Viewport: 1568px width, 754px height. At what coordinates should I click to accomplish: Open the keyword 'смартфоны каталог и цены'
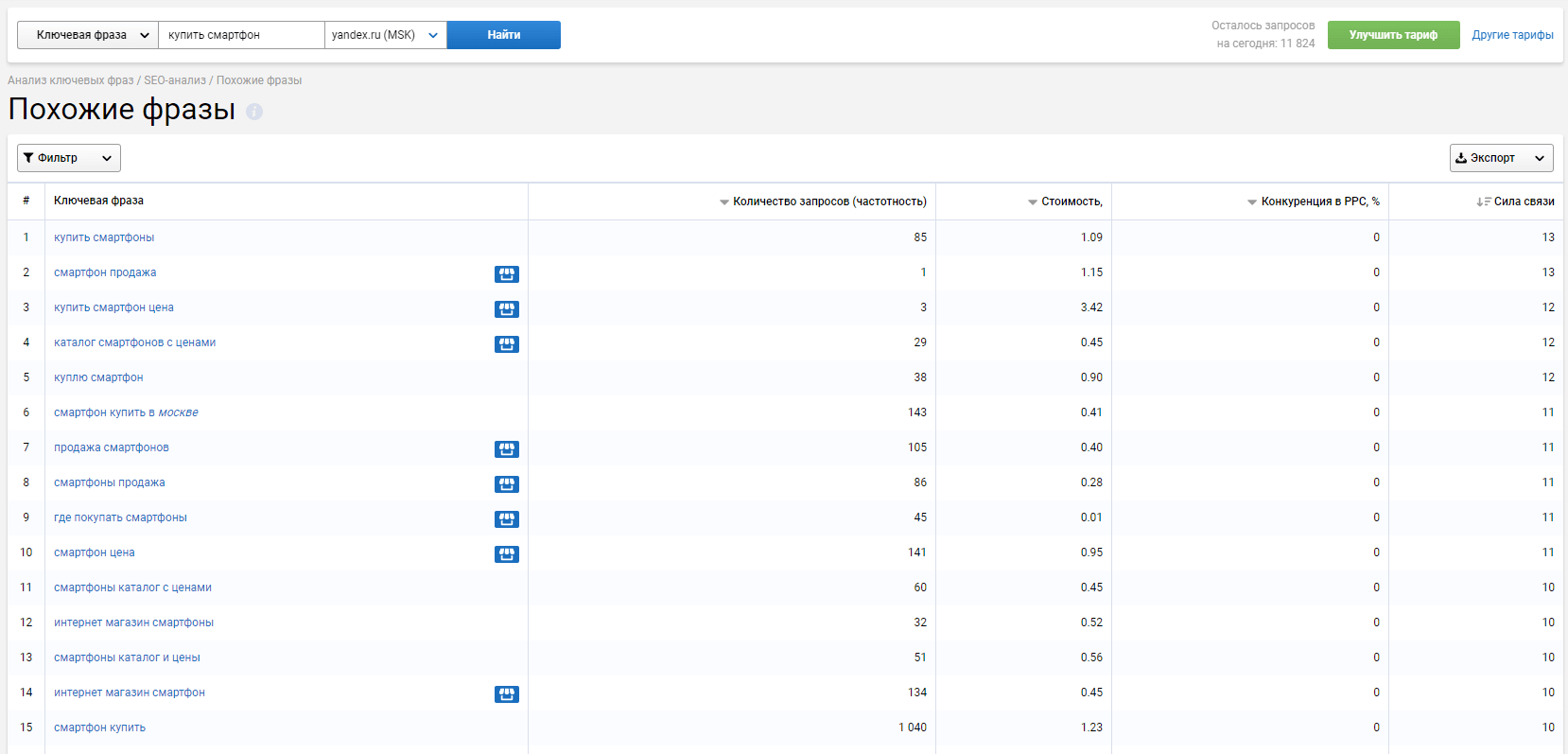(x=127, y=658)
